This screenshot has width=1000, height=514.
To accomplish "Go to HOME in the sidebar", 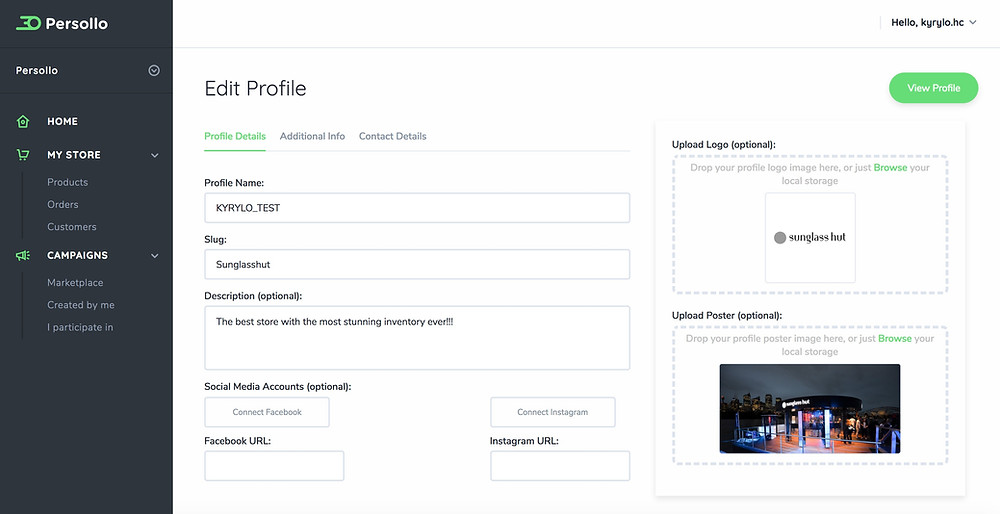I will click(62, 121).
